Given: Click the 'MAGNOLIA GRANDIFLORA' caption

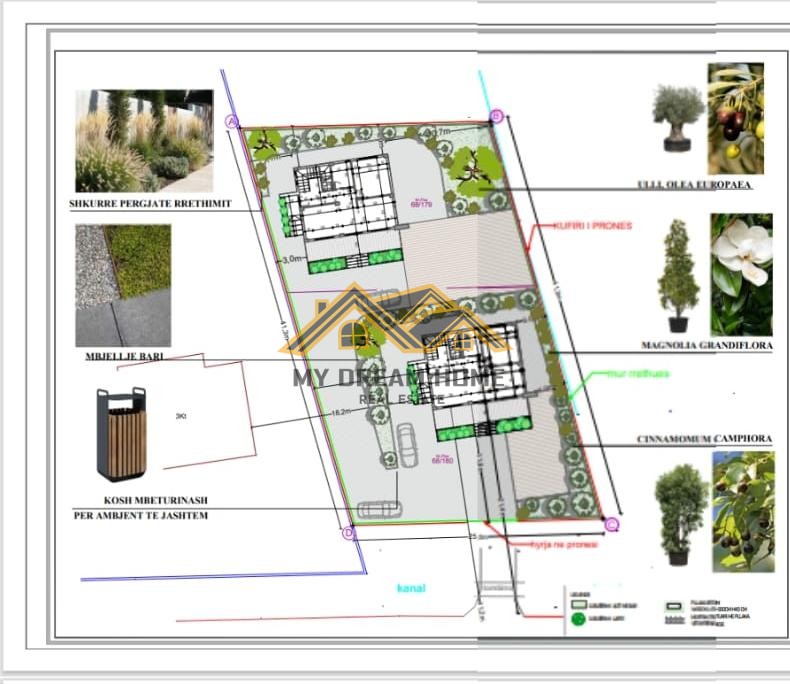Looking at the screenshot, I should [707, 346].
